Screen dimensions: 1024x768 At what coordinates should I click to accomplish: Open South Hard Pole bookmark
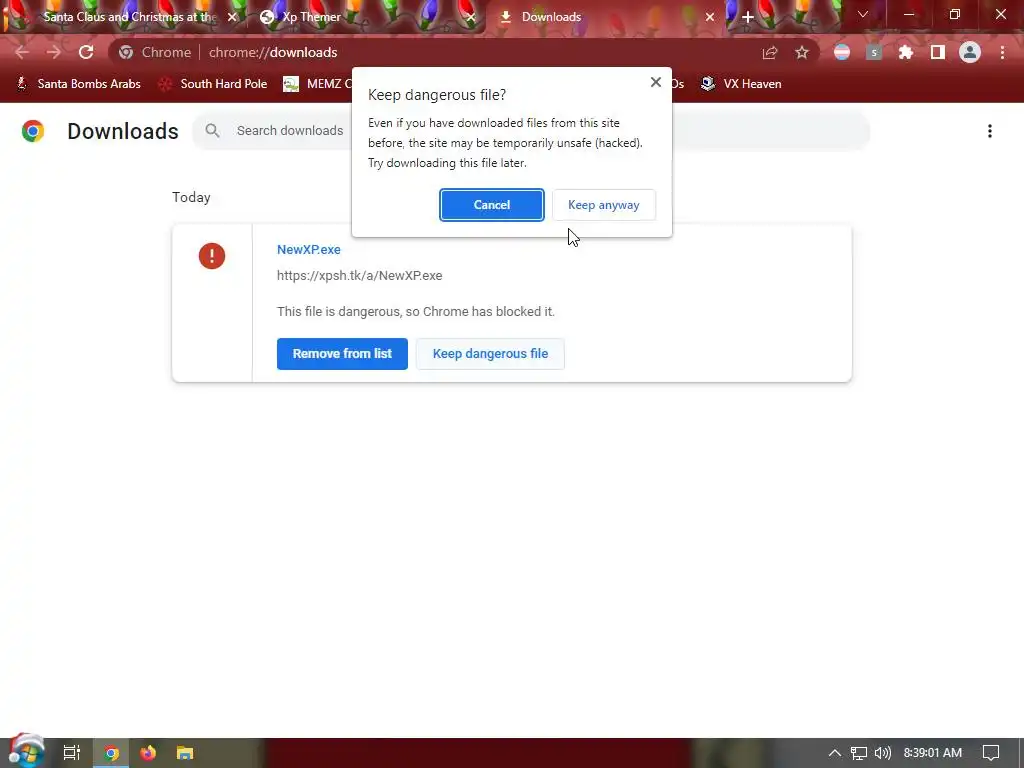click(x=213, y=84)
